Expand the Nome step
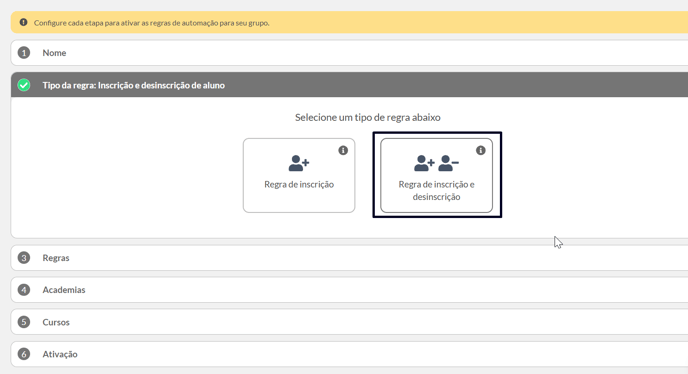This screenshot has width=688, height=374. point(349,53)
